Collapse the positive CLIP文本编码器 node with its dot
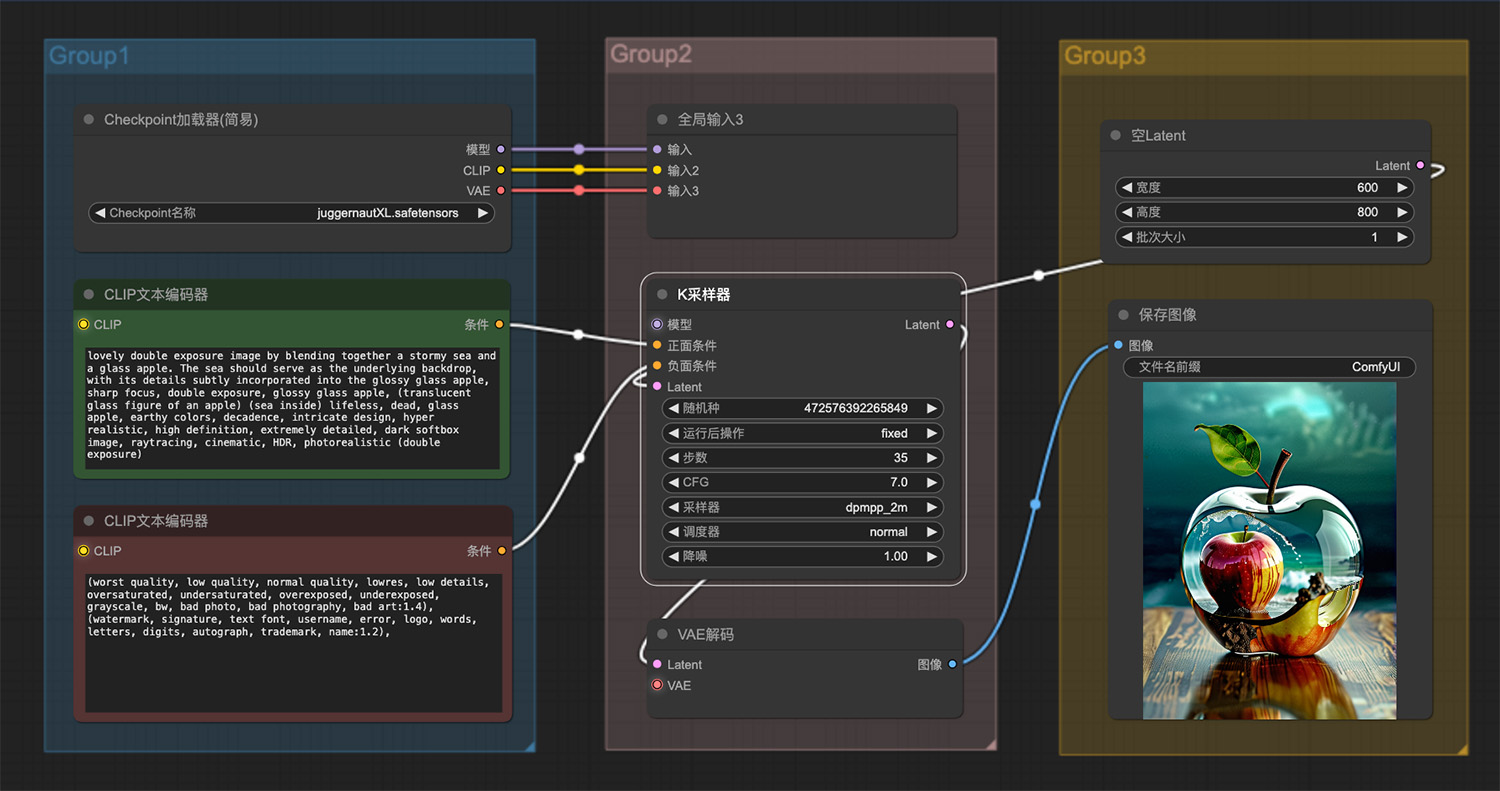This screenshot has height=791, width=1500. [x=89, y=295]
